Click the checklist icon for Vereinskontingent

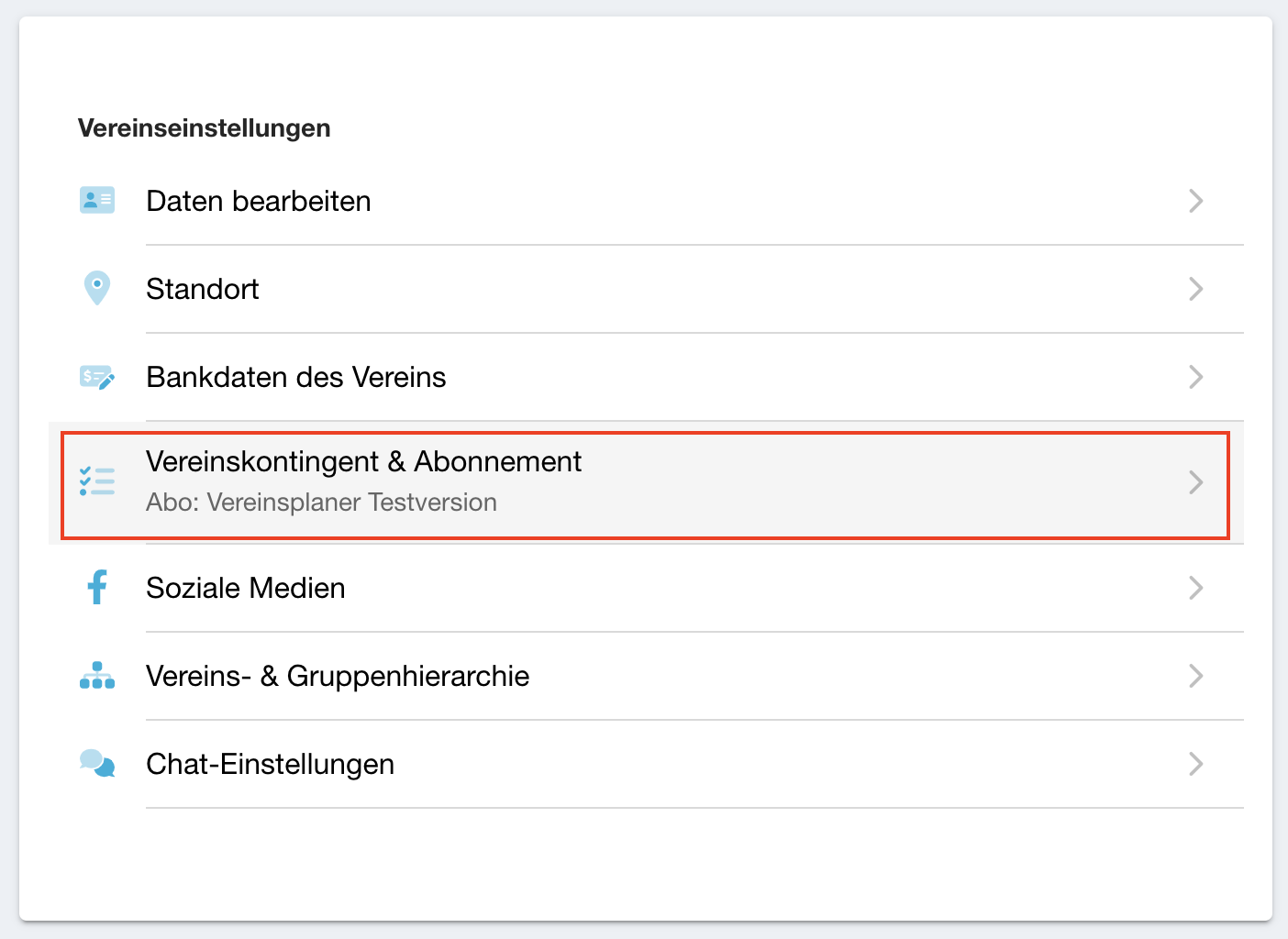[x=97, y=481]
